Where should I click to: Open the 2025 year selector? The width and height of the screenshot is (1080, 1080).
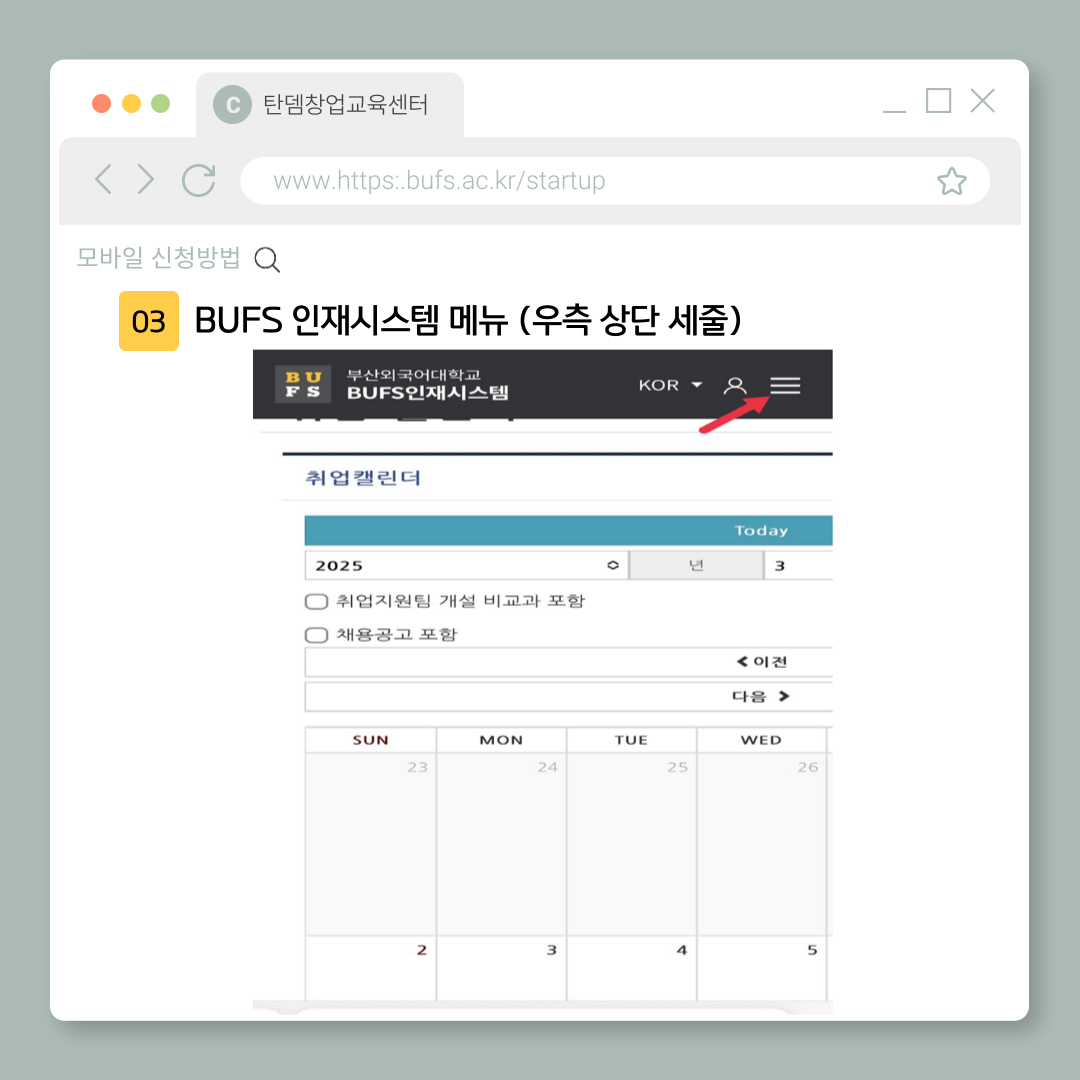point(466,566)
